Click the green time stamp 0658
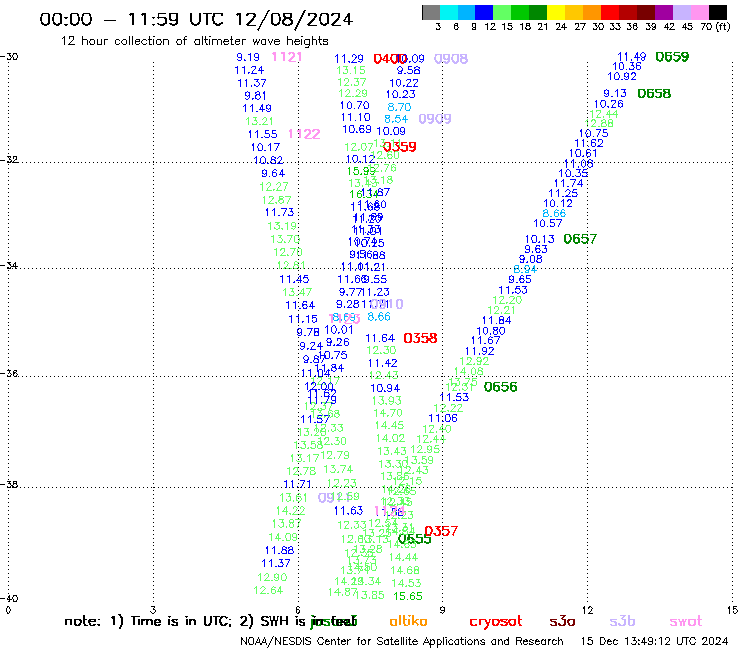The width and height of the screenshot is (740, 650). (654, 93)
